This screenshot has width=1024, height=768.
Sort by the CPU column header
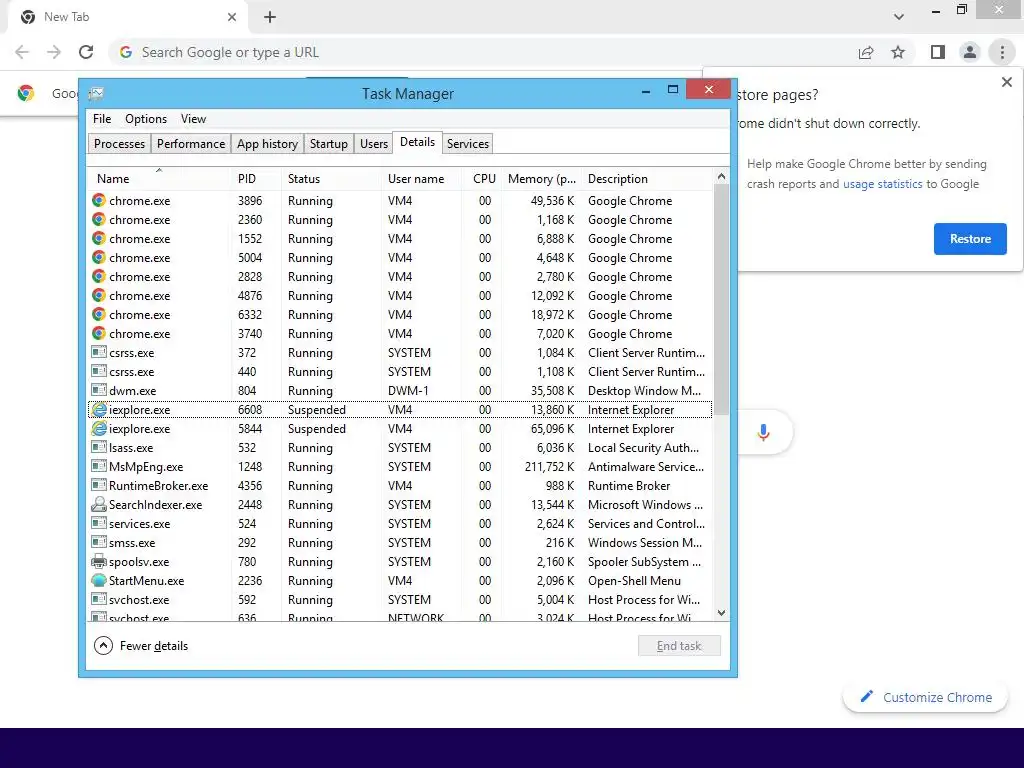click(482, 179)
